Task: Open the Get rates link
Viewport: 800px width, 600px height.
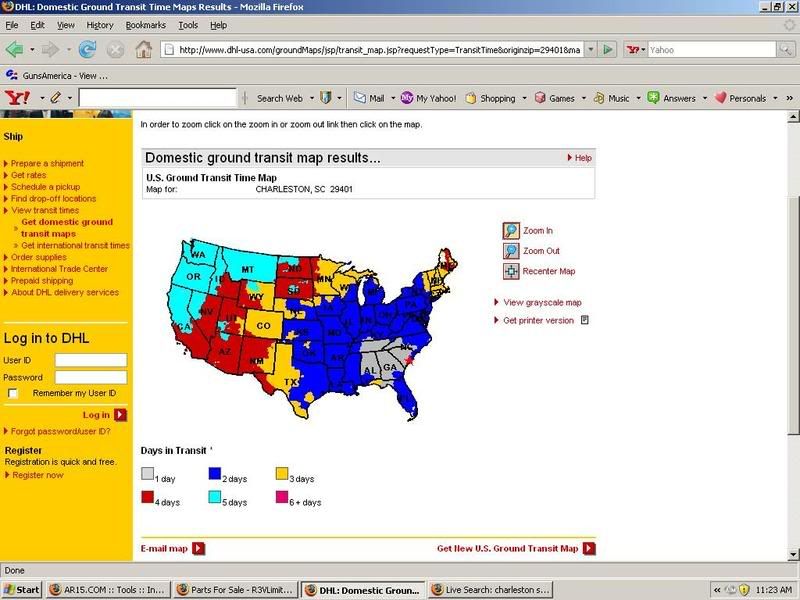Action: click(29, 175)
